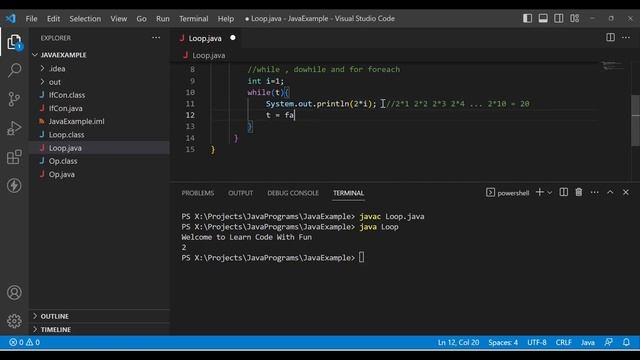Open the Manage gear icon
This screenshot has width=640, height=360.
pos(14,321)
